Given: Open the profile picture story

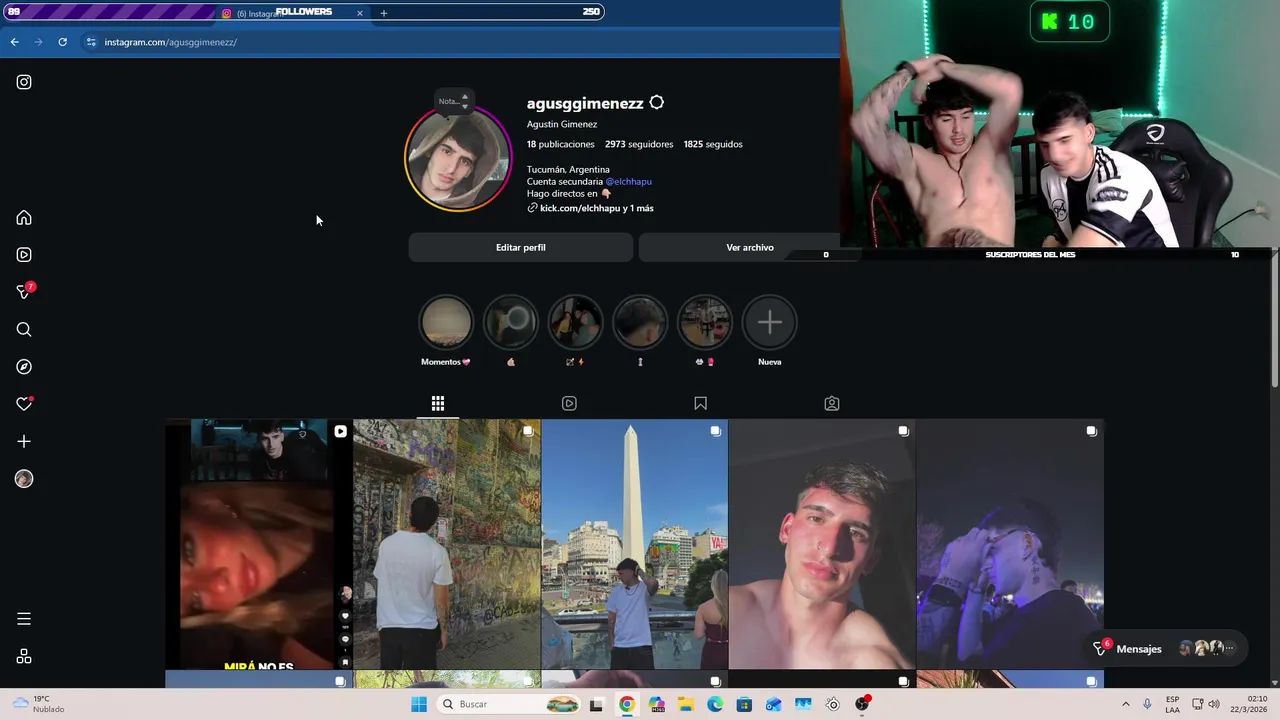Looking at the screenshot, I should tap(458, 159).
